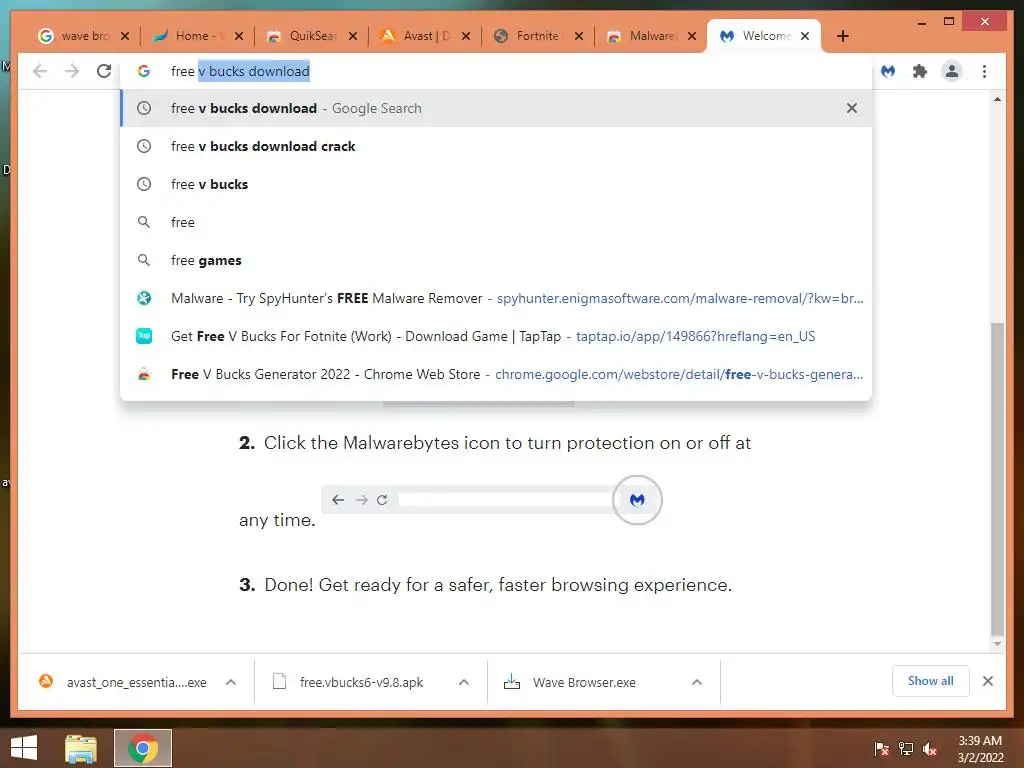Close the Fortnite tab
This screenshot has height=768, width=1024.
click(x=579, y=36)
